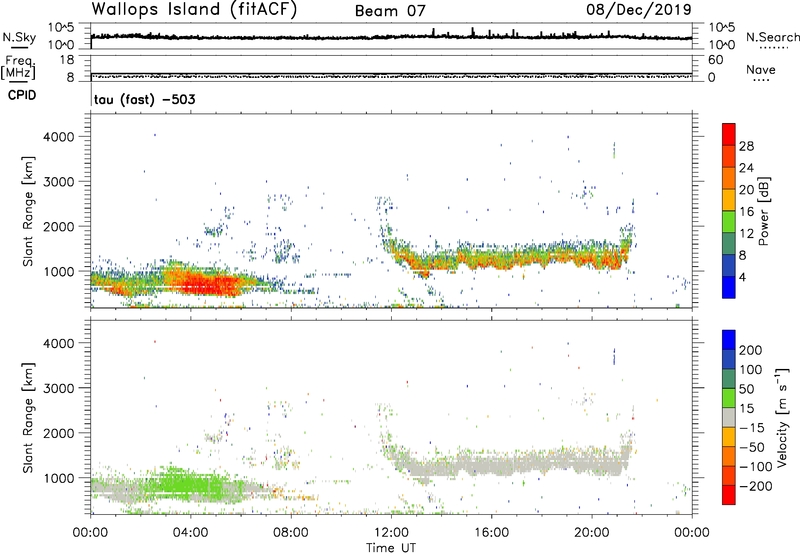The height and width of the screenshot is (554, 800).
Task: Click the '1000' tick on the velocity panel
Action: click(x=58, y=478)
